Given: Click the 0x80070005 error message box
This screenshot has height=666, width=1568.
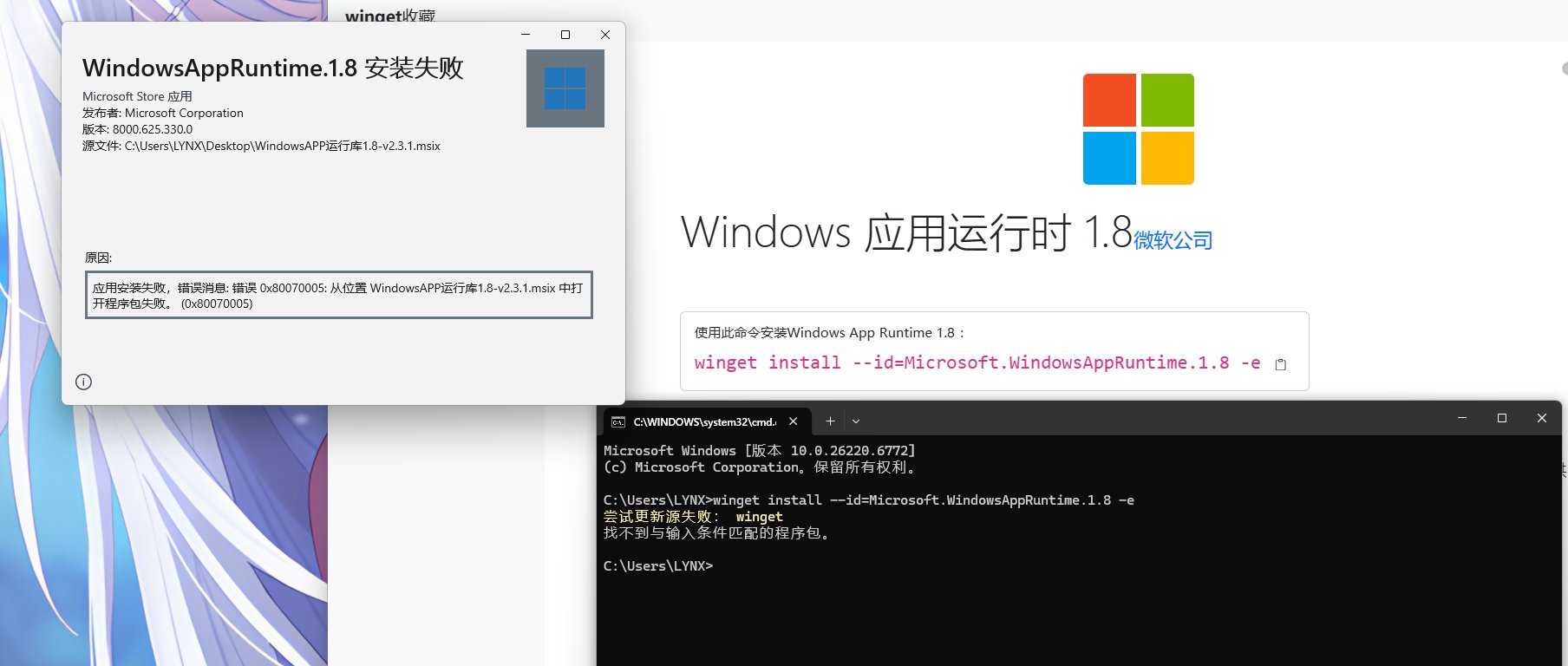Looking at the screenshot, I should 338,295.
